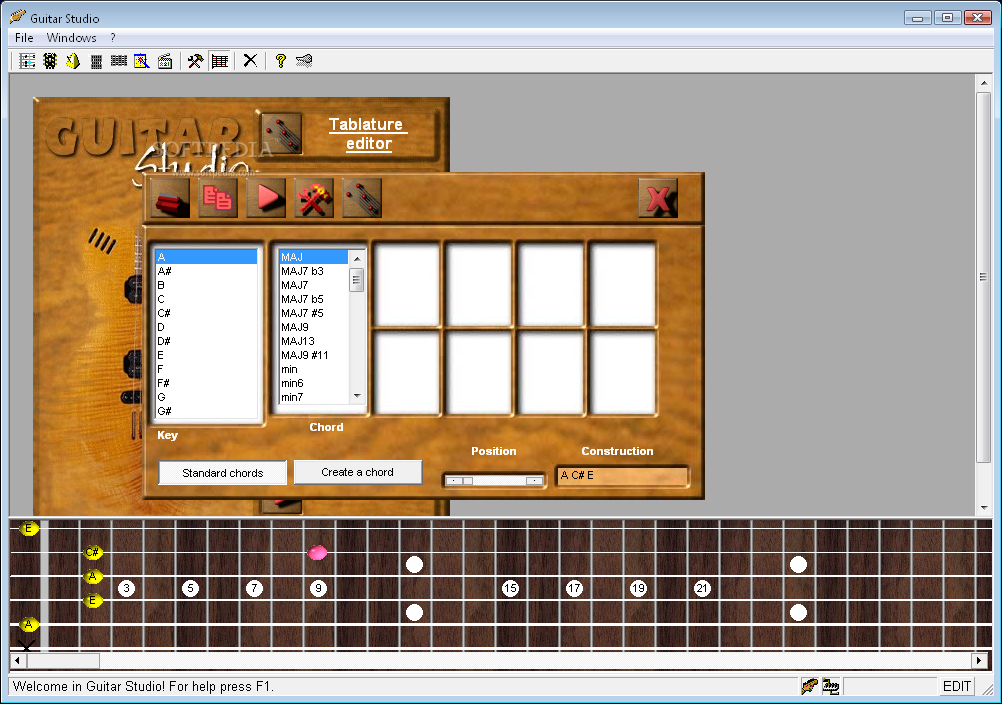Select key G in Key list

(206, 397)
